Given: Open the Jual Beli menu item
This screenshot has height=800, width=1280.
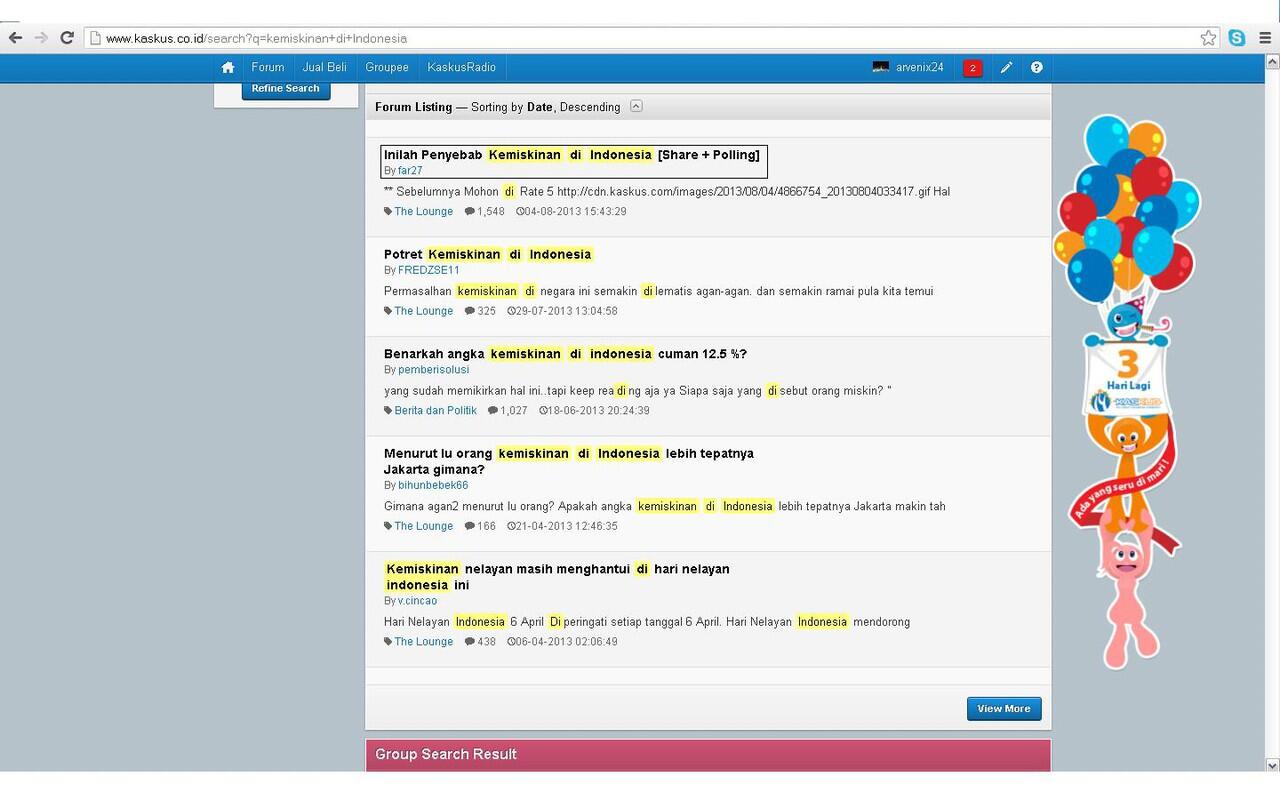Looking at the screenshot, I should pos(325,67).
